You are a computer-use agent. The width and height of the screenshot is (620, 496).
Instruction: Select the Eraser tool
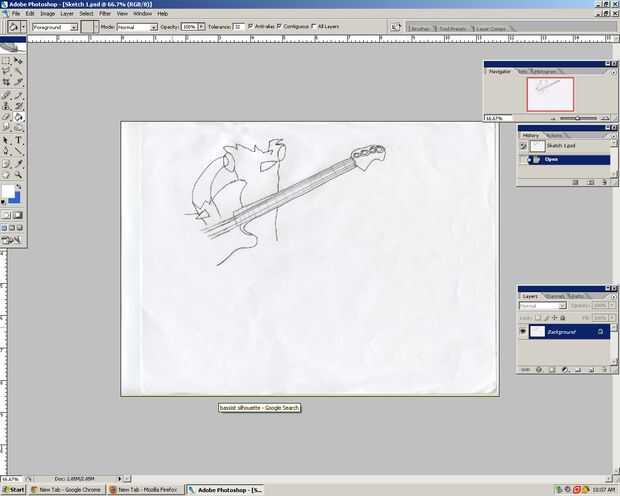[x=6, y=117]
